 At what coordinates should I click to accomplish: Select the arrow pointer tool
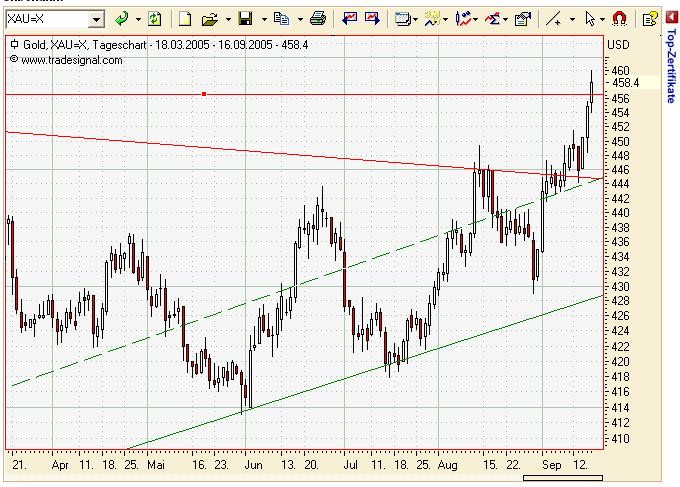(x=590, y=19)
